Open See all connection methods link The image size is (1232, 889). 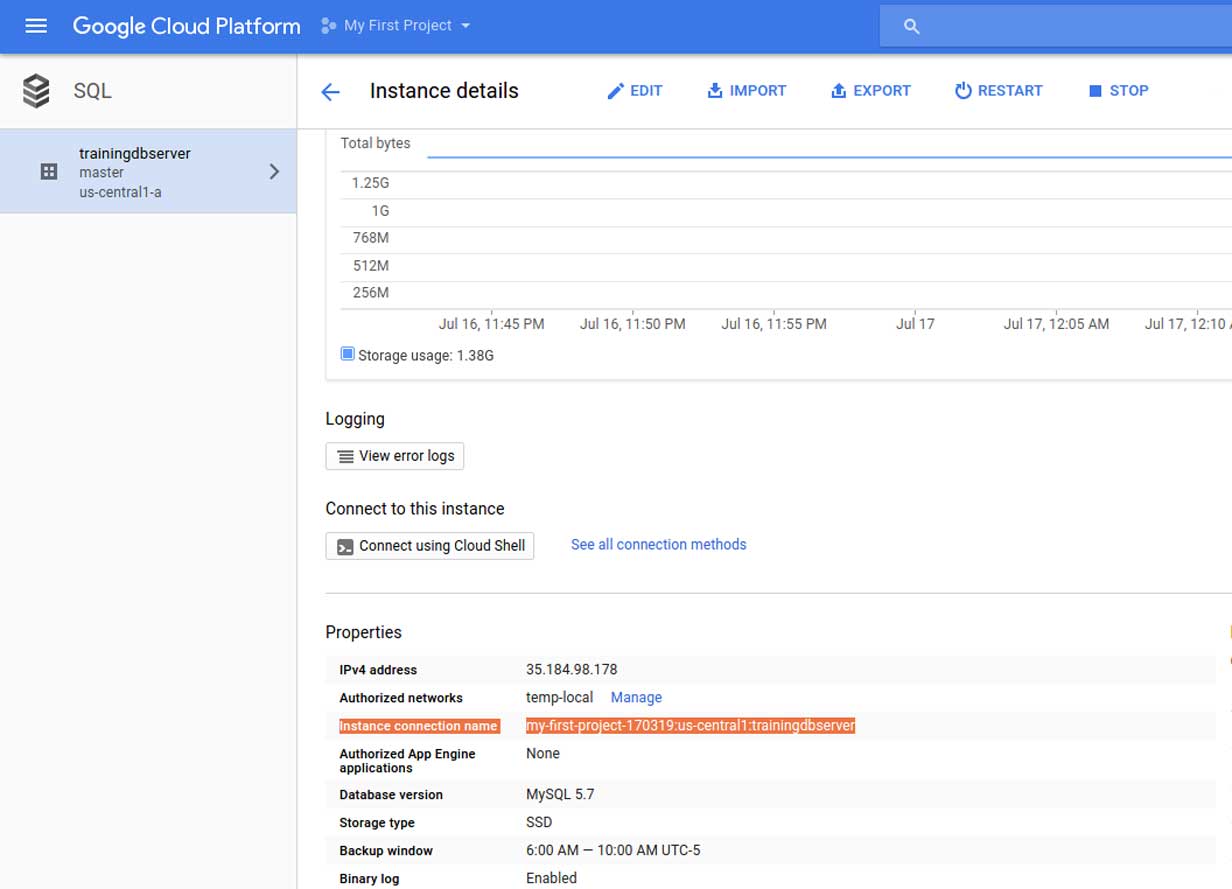click(x=659, y=545)
